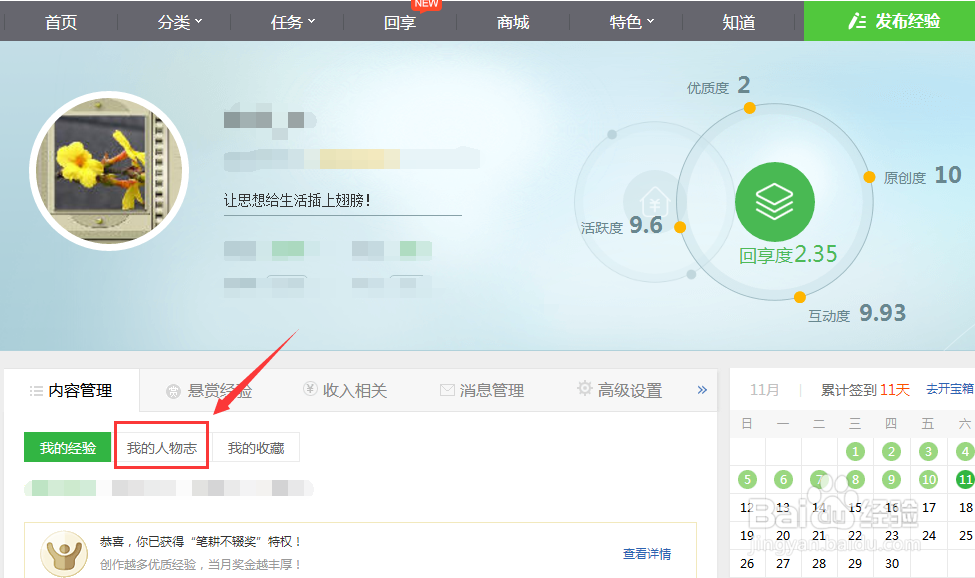Click the 我的人物志 button
975x578 pixels.
click(x=162, y=446)
